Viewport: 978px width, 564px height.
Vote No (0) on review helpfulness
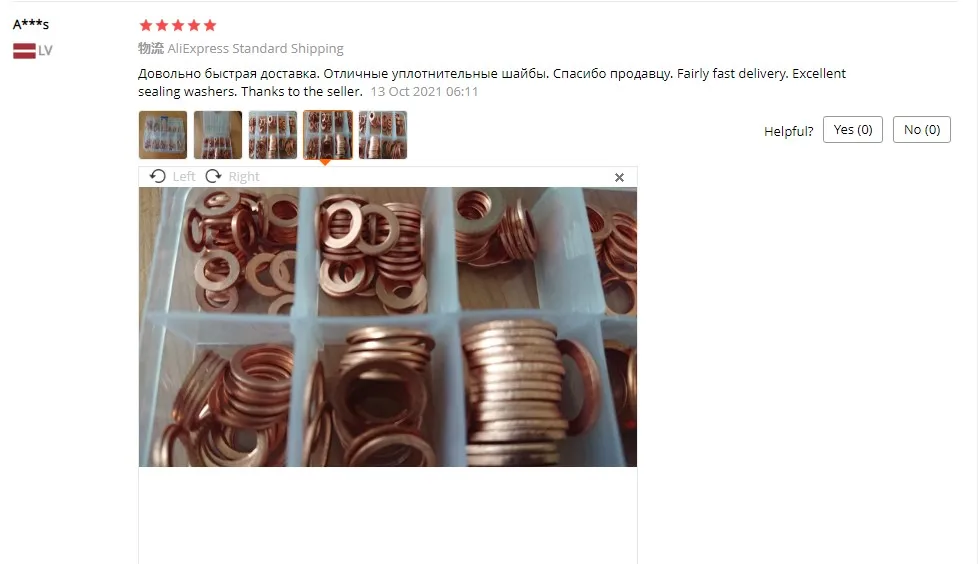[x=922, y=130]
